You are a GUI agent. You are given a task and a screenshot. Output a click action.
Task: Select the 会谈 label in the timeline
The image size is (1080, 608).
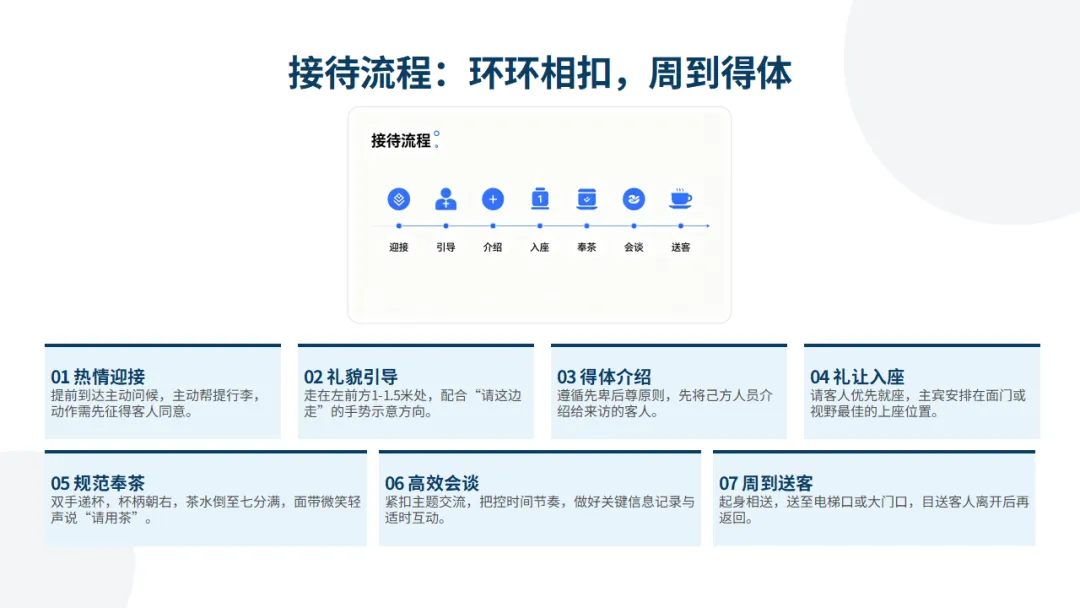tap(634, 247)
